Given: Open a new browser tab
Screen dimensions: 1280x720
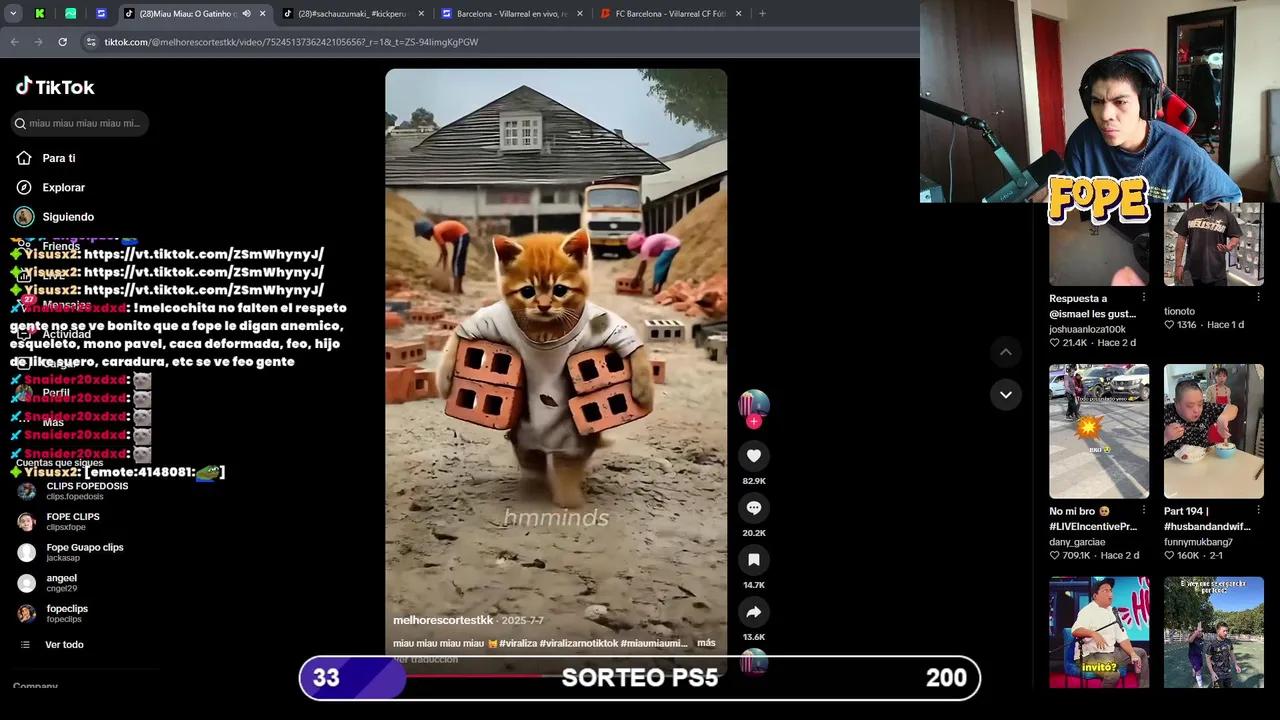Looking at the screenshot, I should pos(762,14).
